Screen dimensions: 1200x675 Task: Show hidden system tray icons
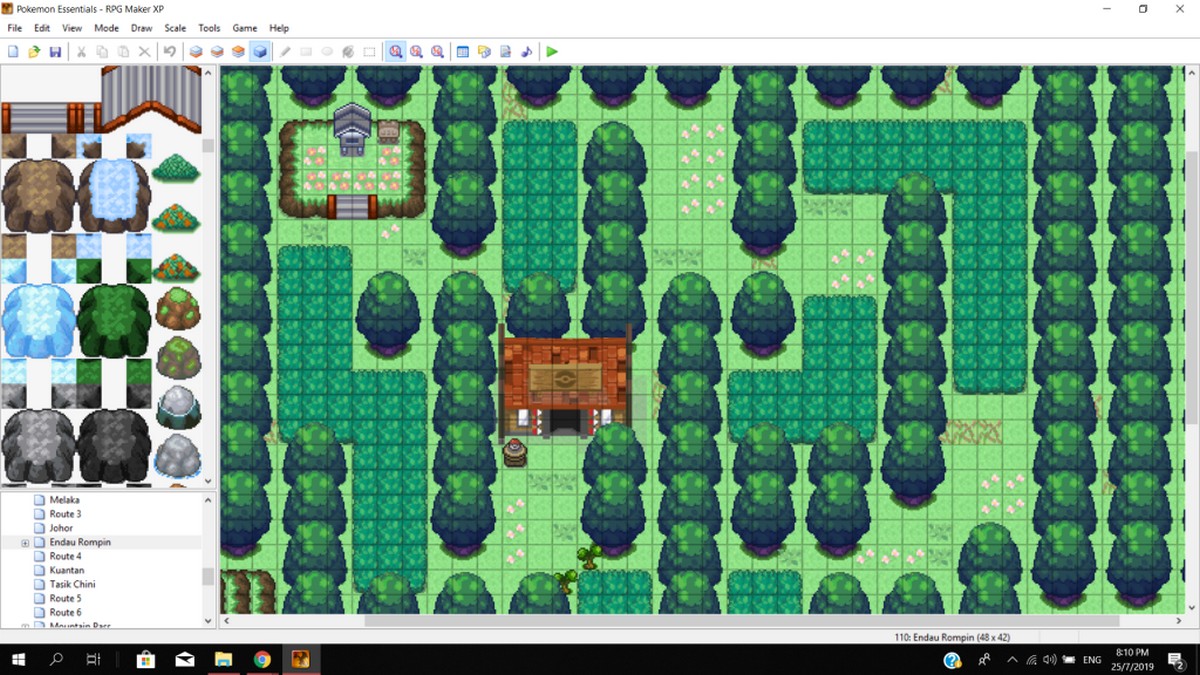pyautogui.click(x=1011, y=660)
